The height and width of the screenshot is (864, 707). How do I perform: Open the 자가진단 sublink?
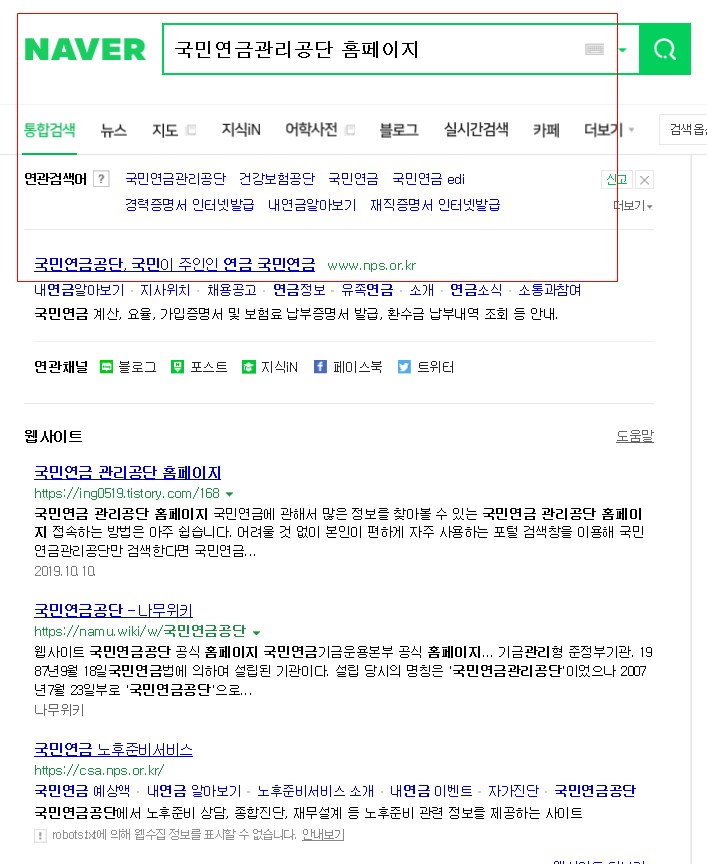tap(513, 791)
